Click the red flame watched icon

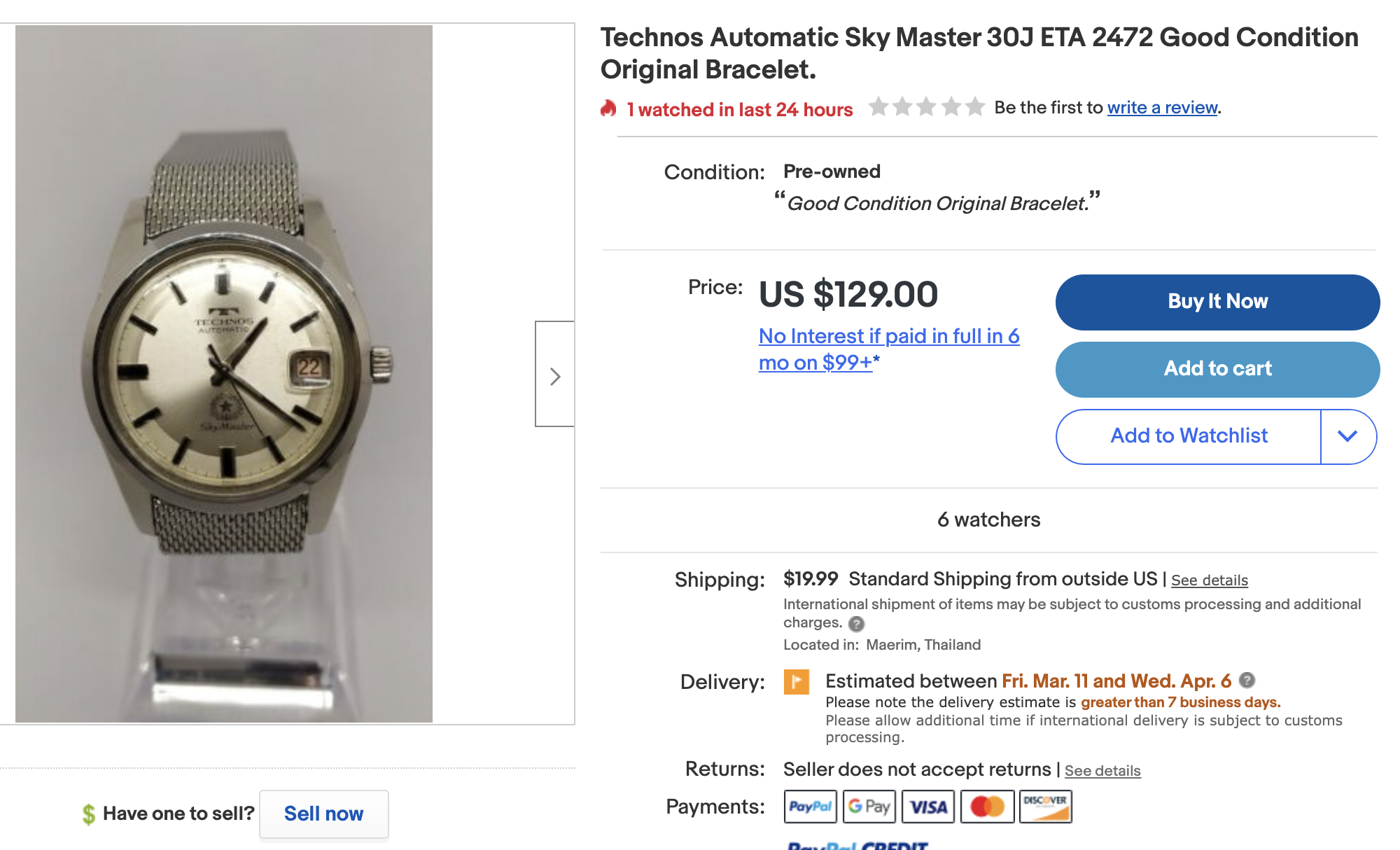pyautogui.click(x=608, y=109)
